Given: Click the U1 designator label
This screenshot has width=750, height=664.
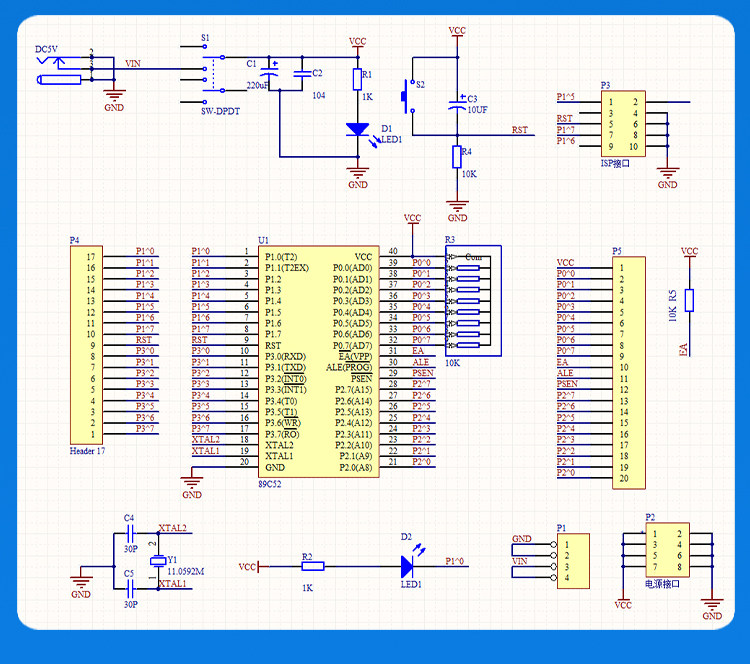Looking at the screenshot, I should click(263, 240).
